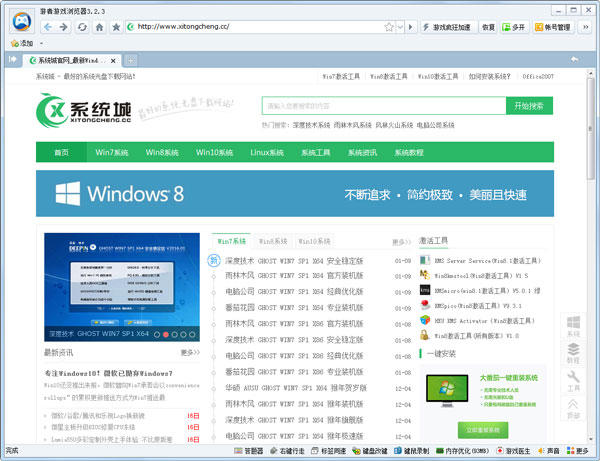Activate 游戏疯狂加速 lightning button
The height and width of the screenshot is (461, 600).
[447, 27]
